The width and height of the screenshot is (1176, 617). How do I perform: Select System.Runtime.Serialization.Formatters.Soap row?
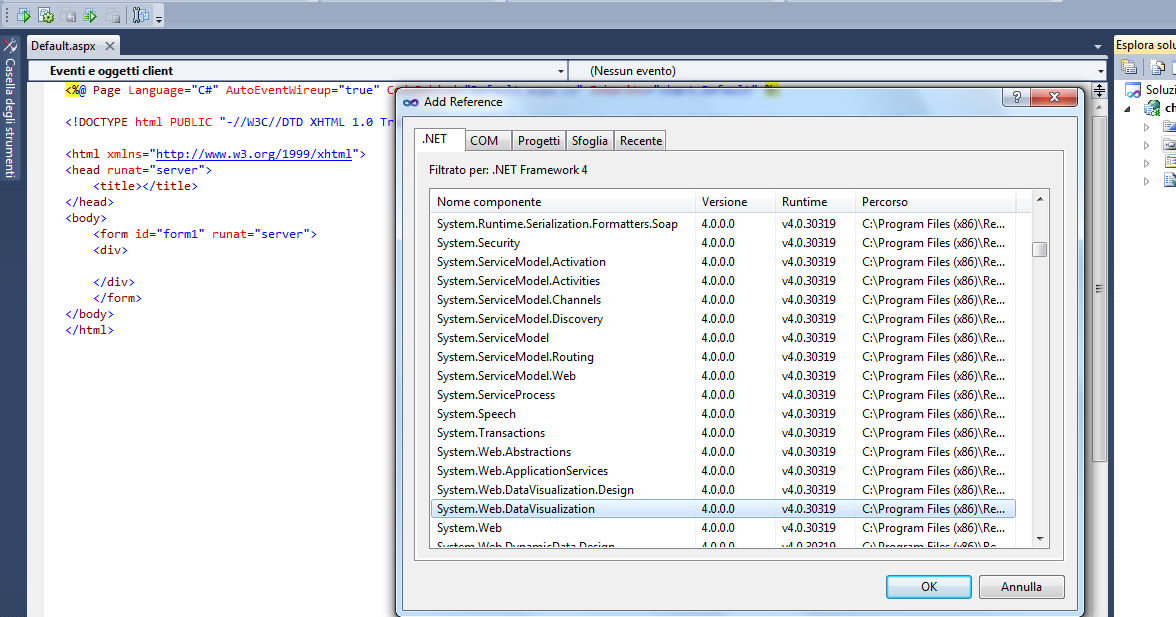point(723,223)
